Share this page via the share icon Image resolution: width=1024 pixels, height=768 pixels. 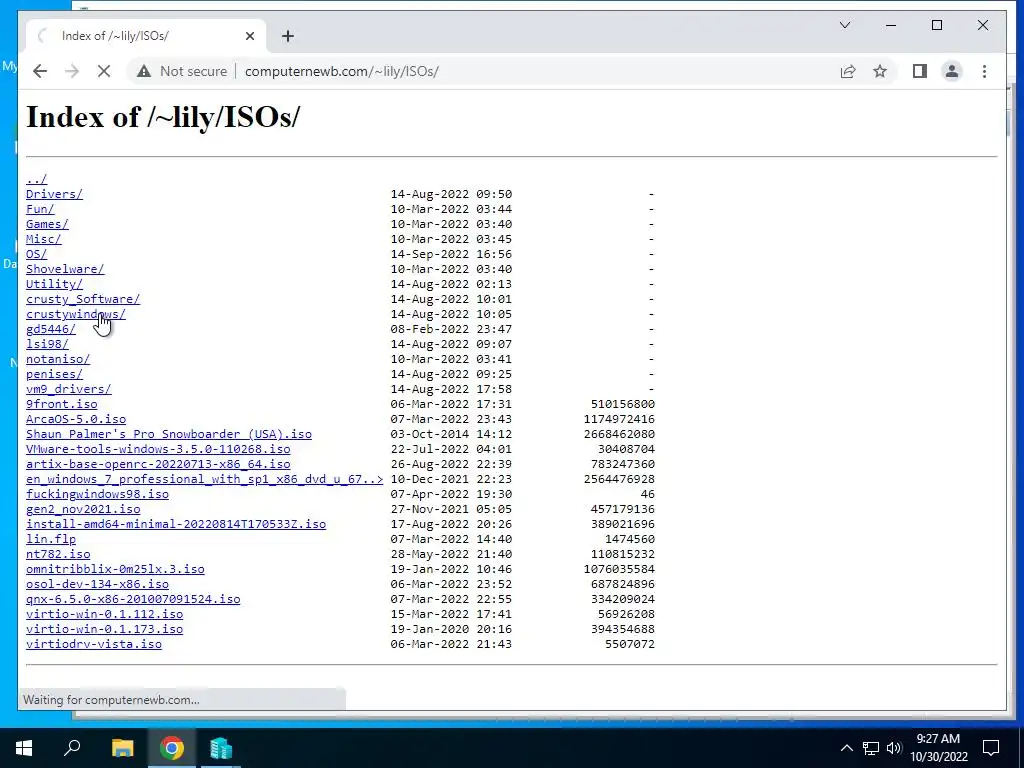coord(848,71)
